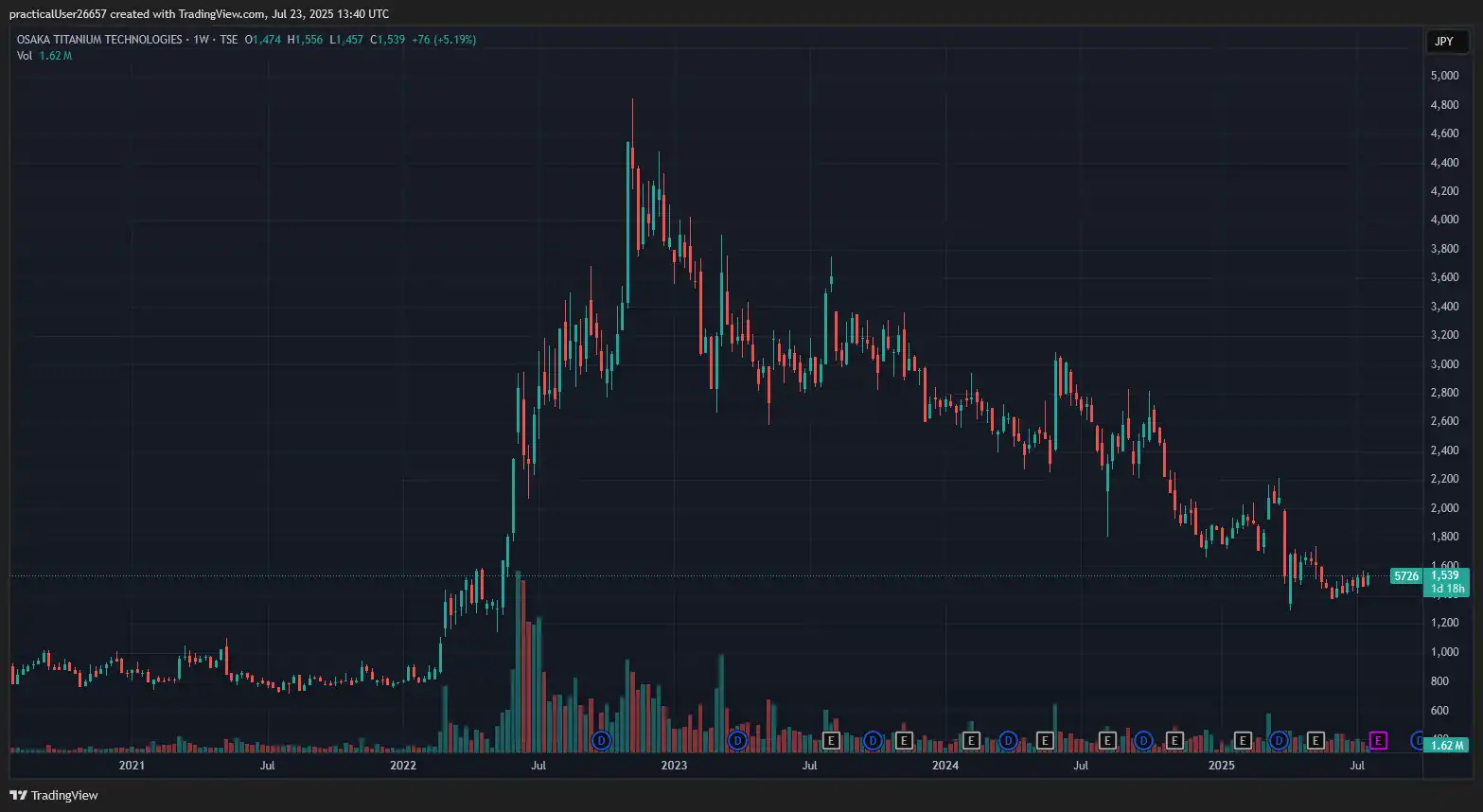Click the 1.62 M volume label on axis
This screenshot has height=812, width=1483.
point(1445,746)
